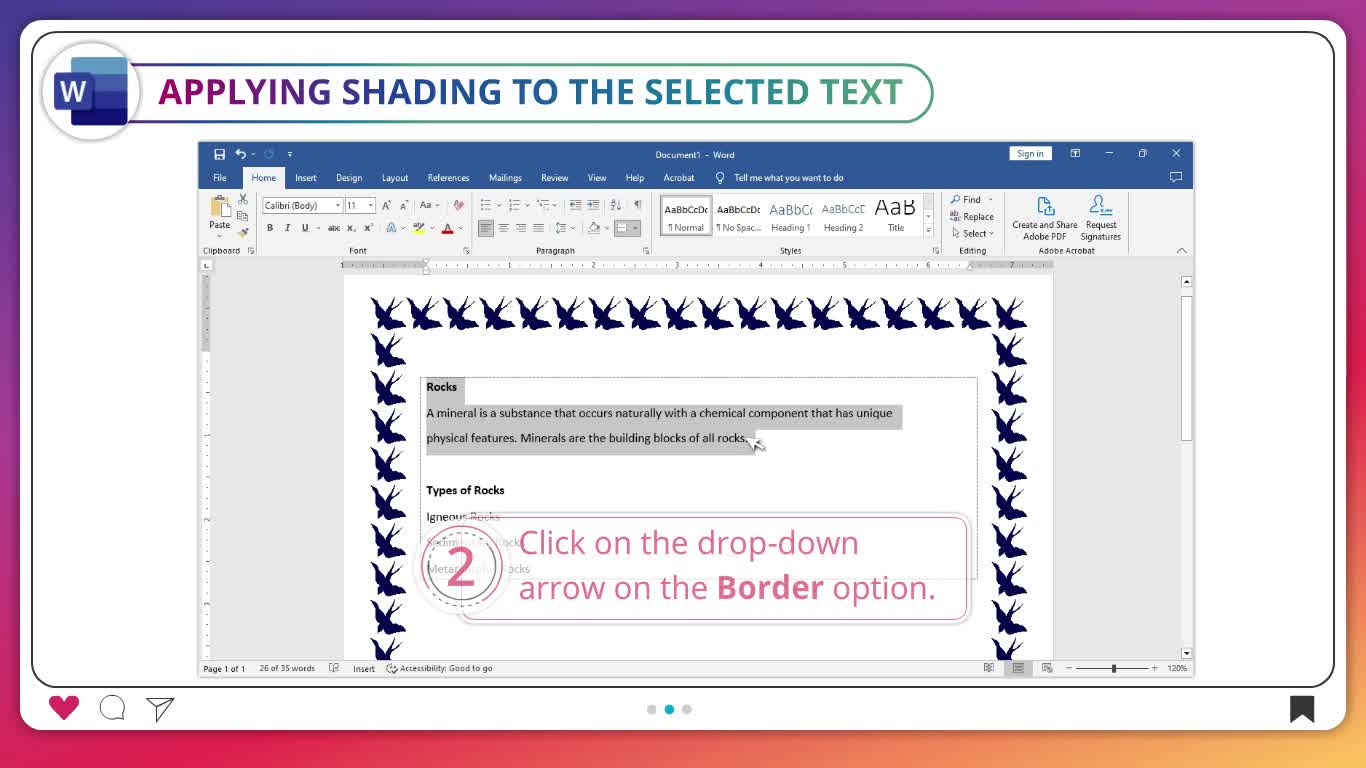Open the Calibri (Body) font name dropdown
1366x768 pixels.
coord(338,205)
